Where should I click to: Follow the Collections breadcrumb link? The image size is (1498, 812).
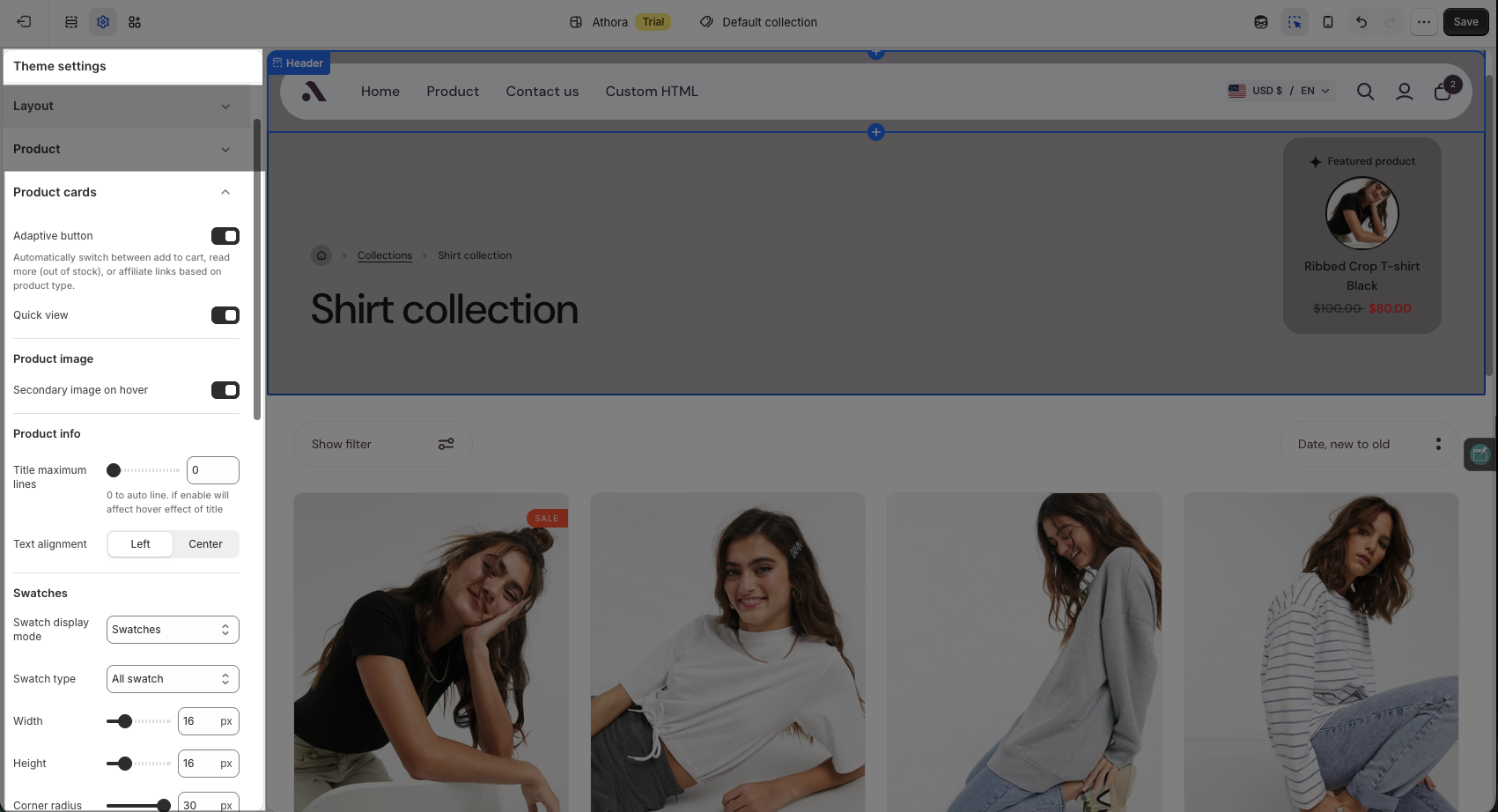385,255
